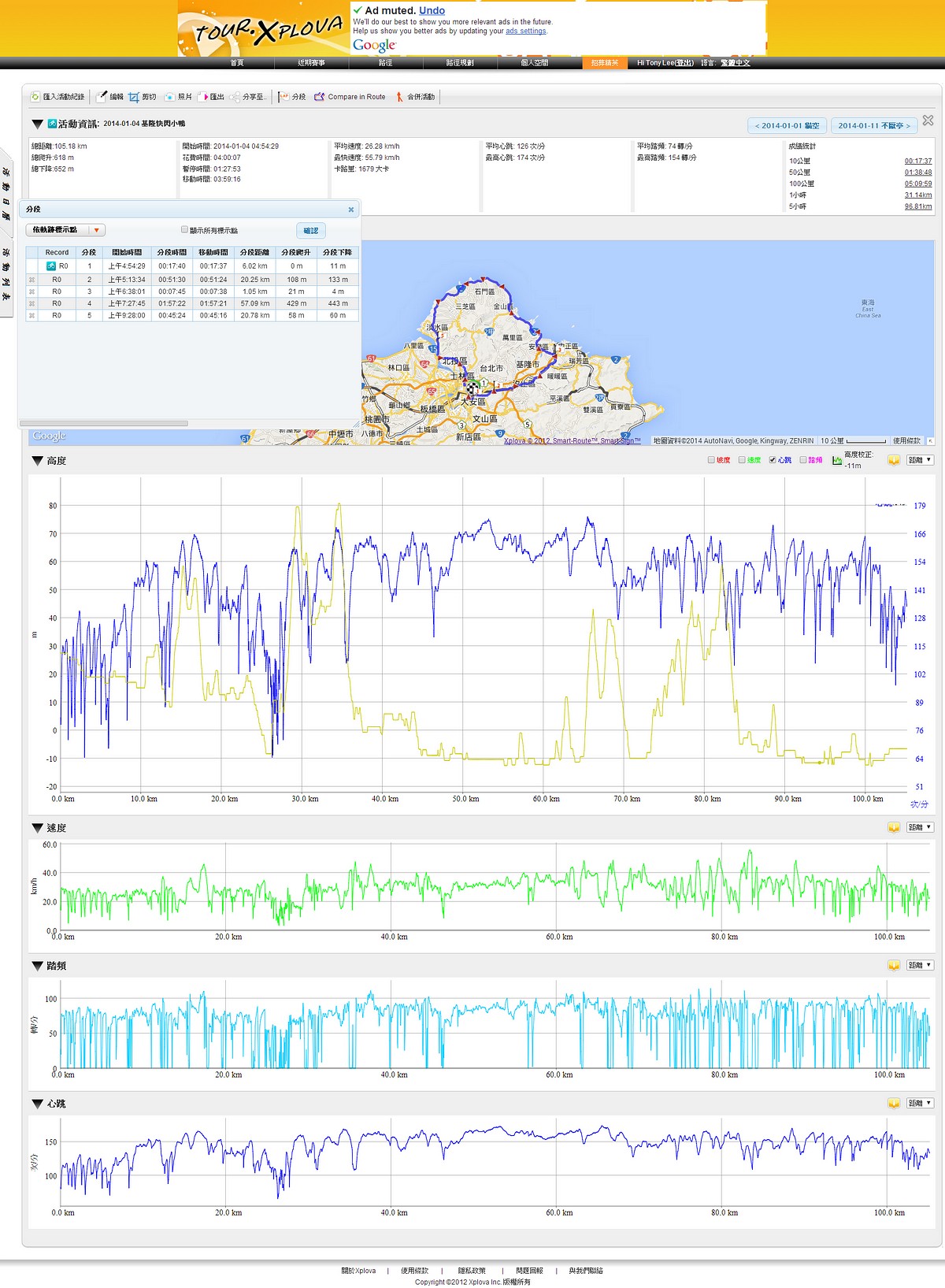The image size is (945, 1288).
Task: Enable the 坡度 slope checkbox
Action: 711,460
